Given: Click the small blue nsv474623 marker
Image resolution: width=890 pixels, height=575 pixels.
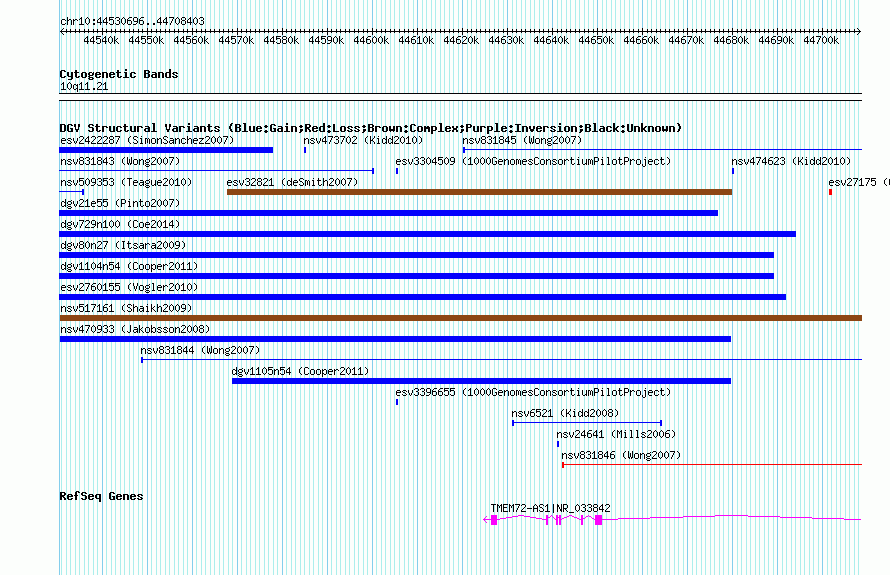Looking at the screenshot, I should pos(733,171).
